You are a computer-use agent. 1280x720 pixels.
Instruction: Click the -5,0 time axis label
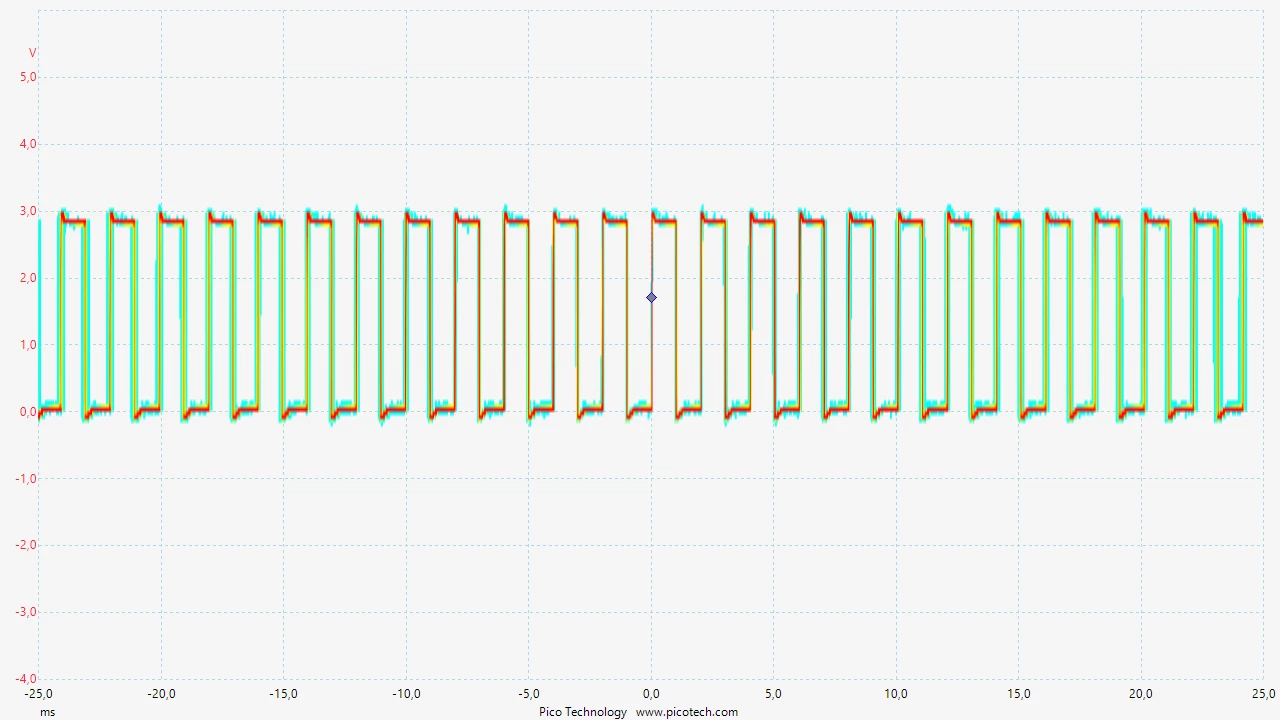[x=529, y=694]
